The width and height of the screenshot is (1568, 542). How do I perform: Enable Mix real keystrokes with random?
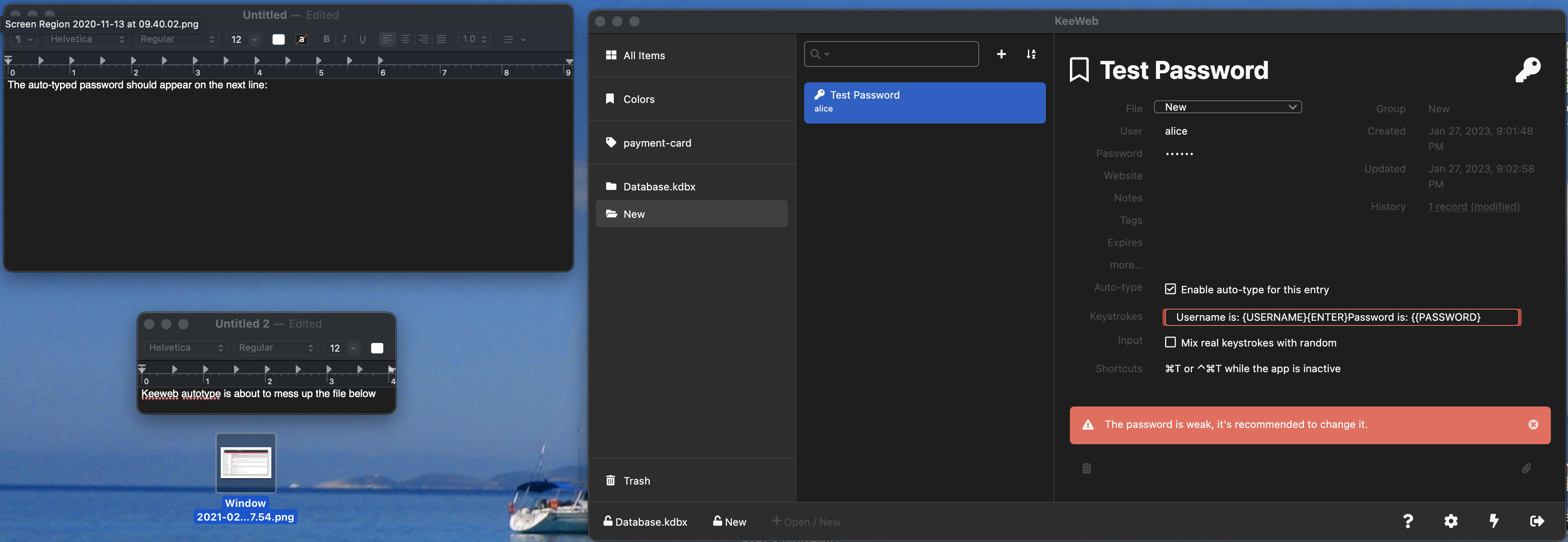click(x=1170, y=342)
